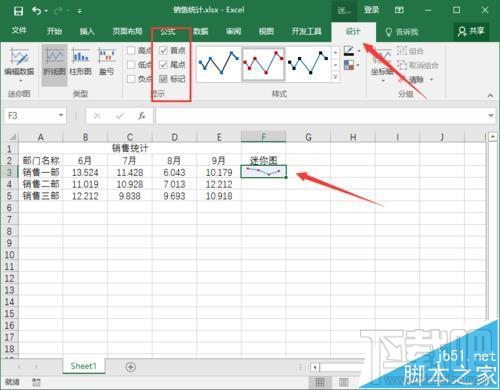Click the Insert Function fx icon
The image size is (500, 390).
tap(142, 116)
